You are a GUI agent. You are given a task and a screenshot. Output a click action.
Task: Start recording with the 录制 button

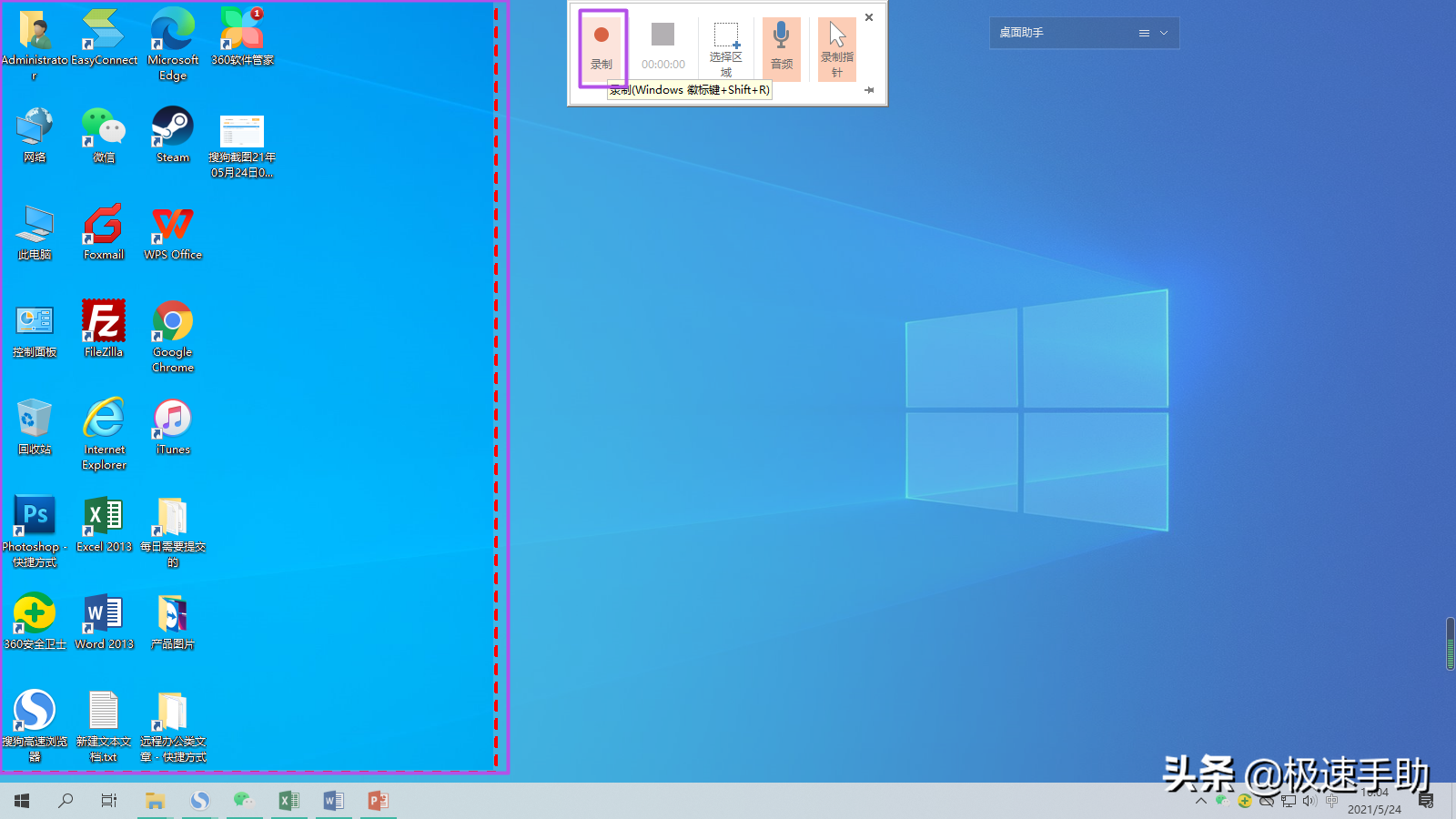tap(602, 49)
